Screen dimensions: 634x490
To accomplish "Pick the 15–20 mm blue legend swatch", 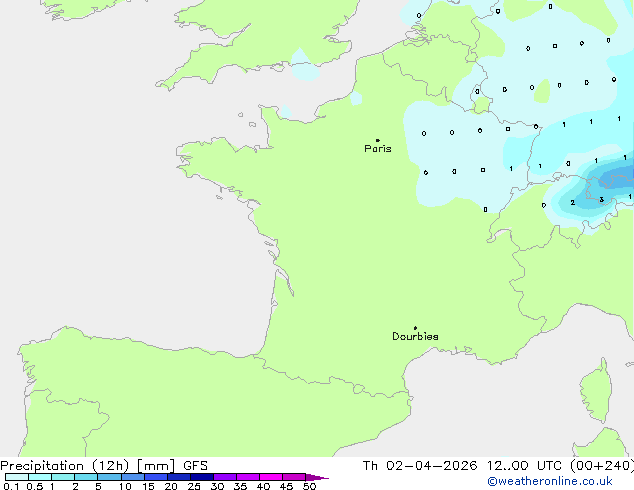I will (x=156, y=477).
